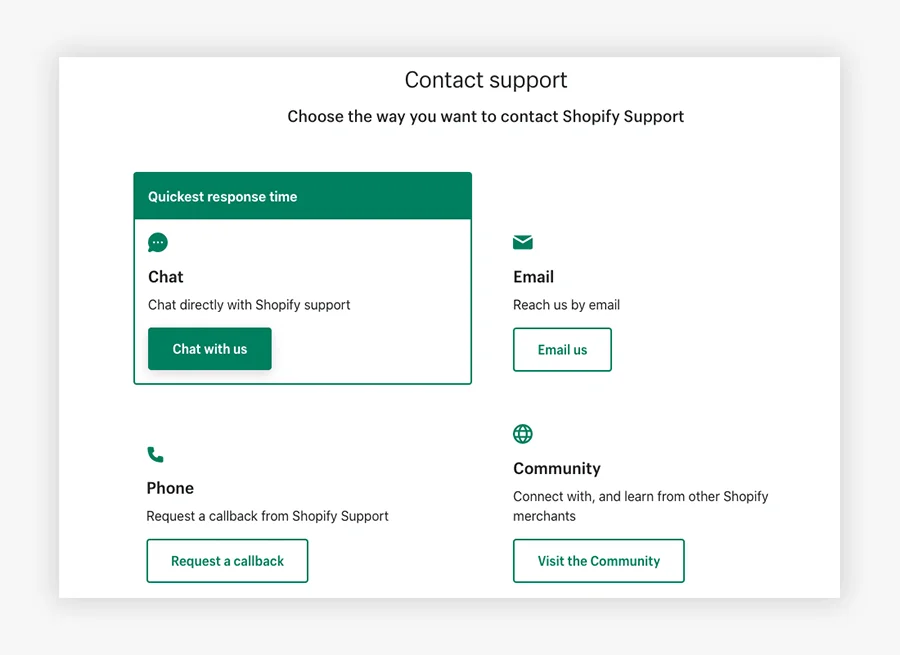The image size is (900, 655).
Task: Click the globe icon above Community
Action: pyautogui.click(x=522, y=433)
